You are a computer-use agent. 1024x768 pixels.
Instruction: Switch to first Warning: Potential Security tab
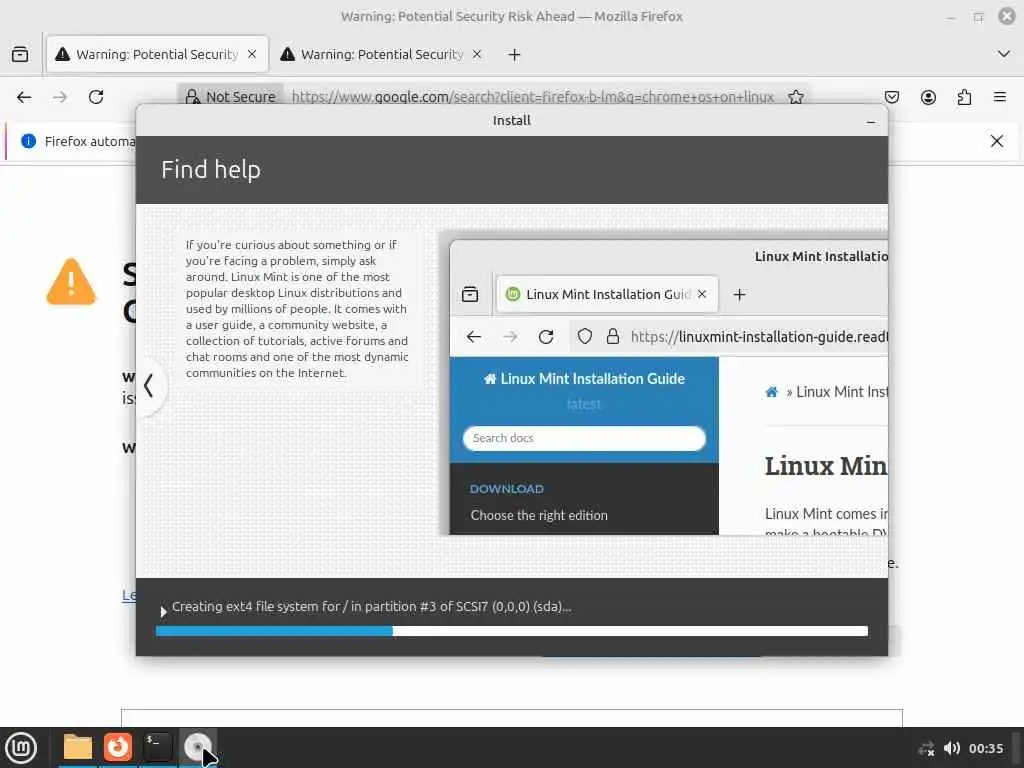point(157,54)
